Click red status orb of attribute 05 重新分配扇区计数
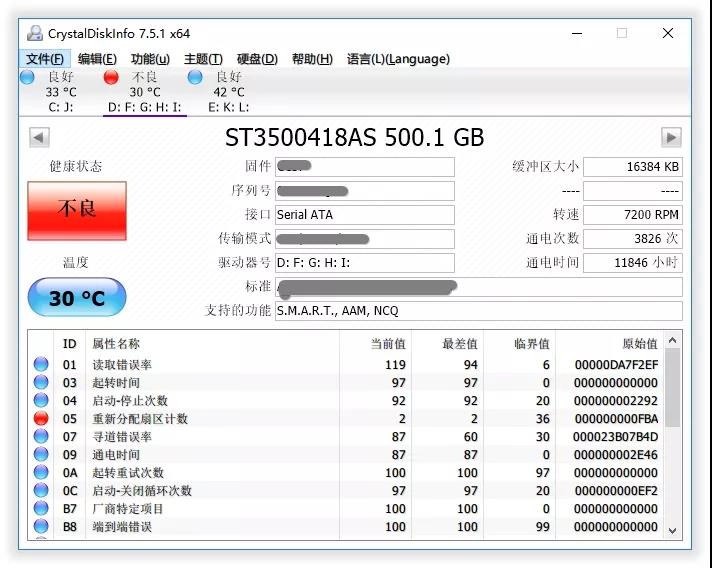 tap(41, 418)
